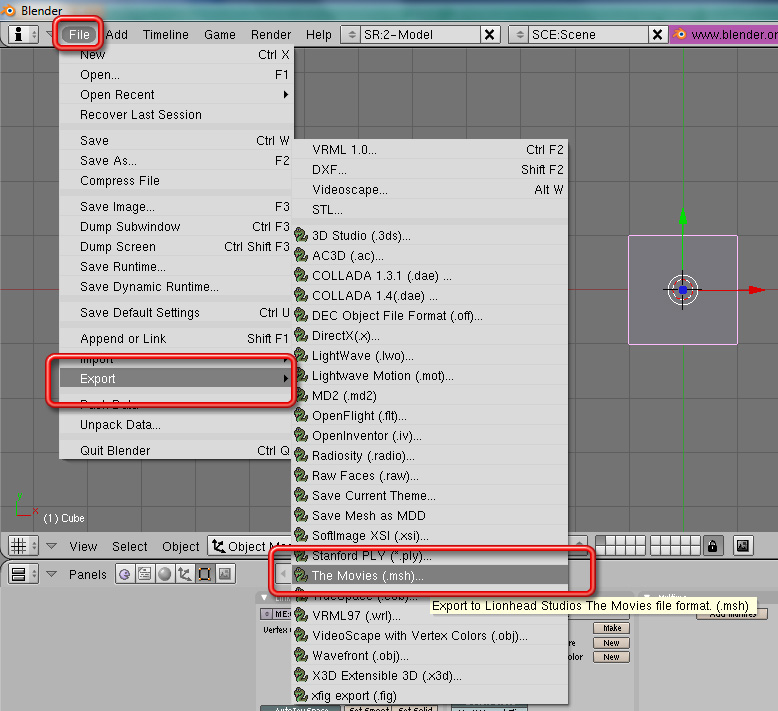Click Save As in File menu
The image size is (778, 711).
108,161
